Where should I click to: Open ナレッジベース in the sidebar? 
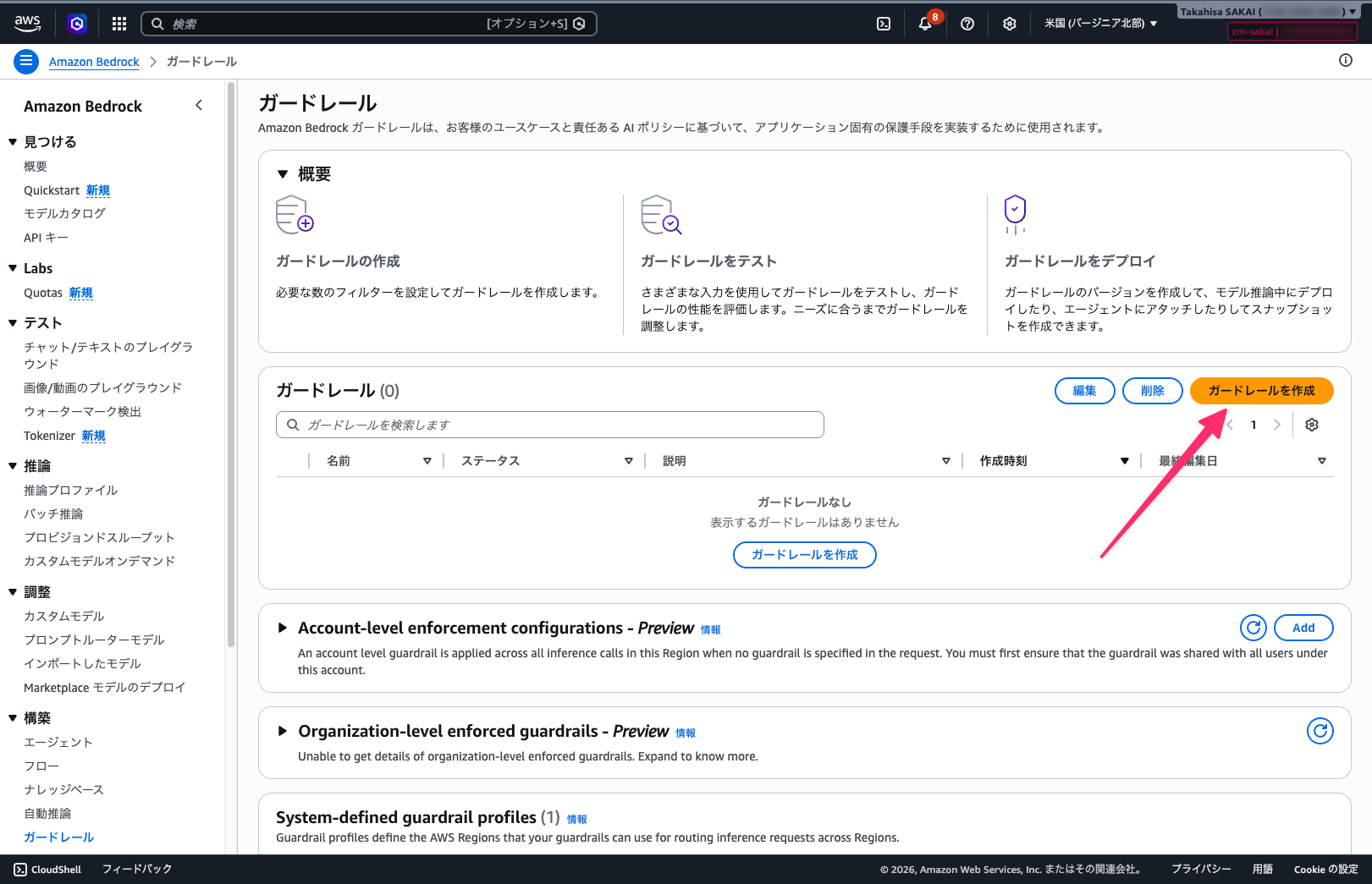(x=63, y=789)
